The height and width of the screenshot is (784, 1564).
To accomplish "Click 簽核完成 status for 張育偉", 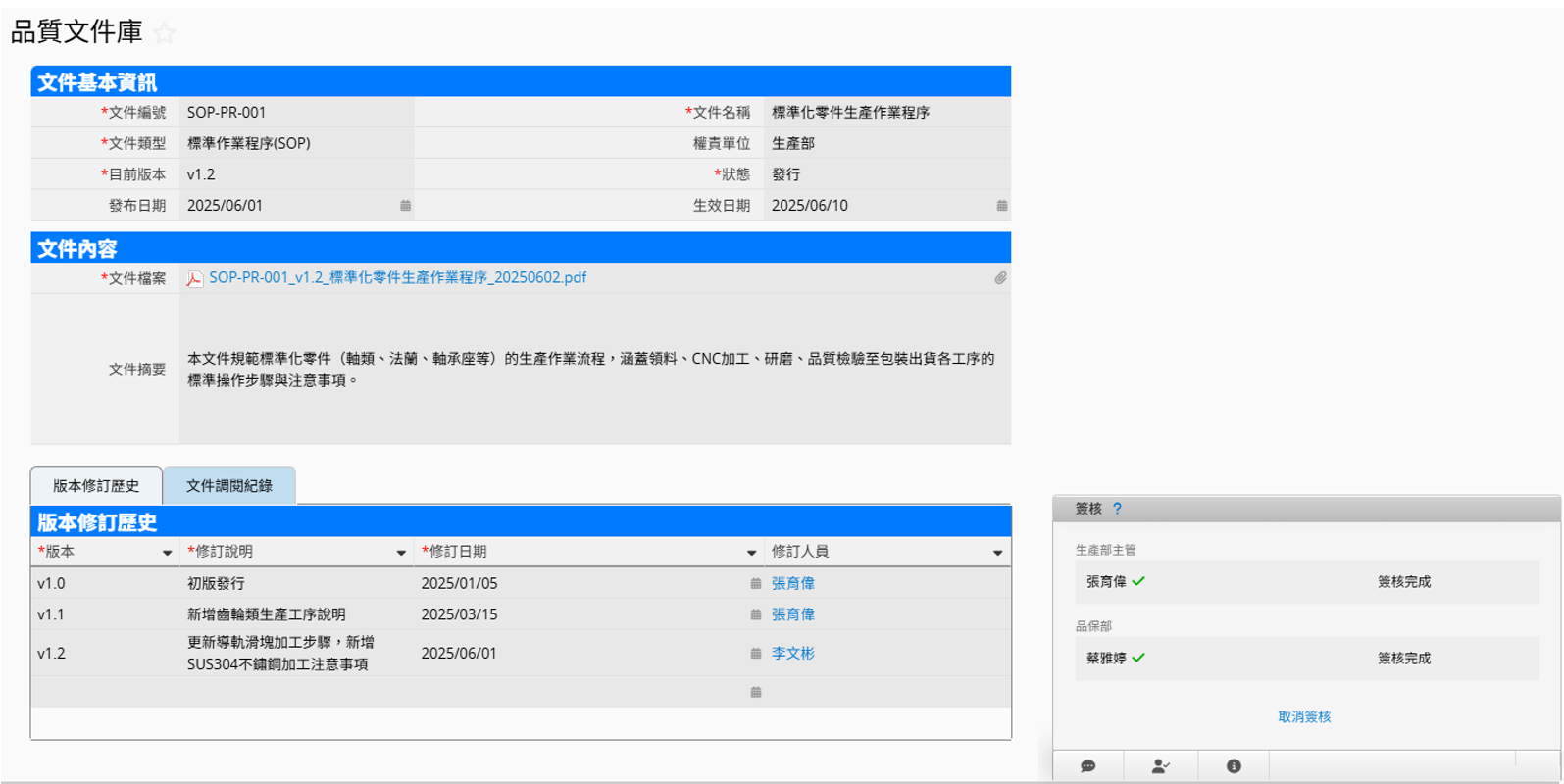I will tap(1404, 581).
